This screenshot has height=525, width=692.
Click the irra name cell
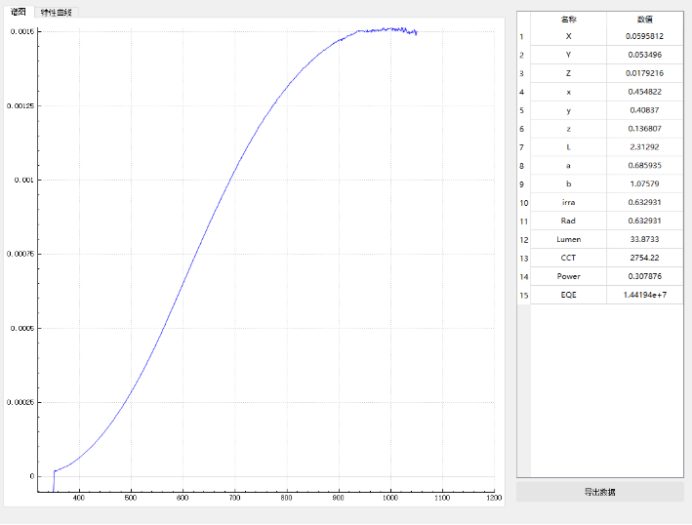(x=568, y=202)
